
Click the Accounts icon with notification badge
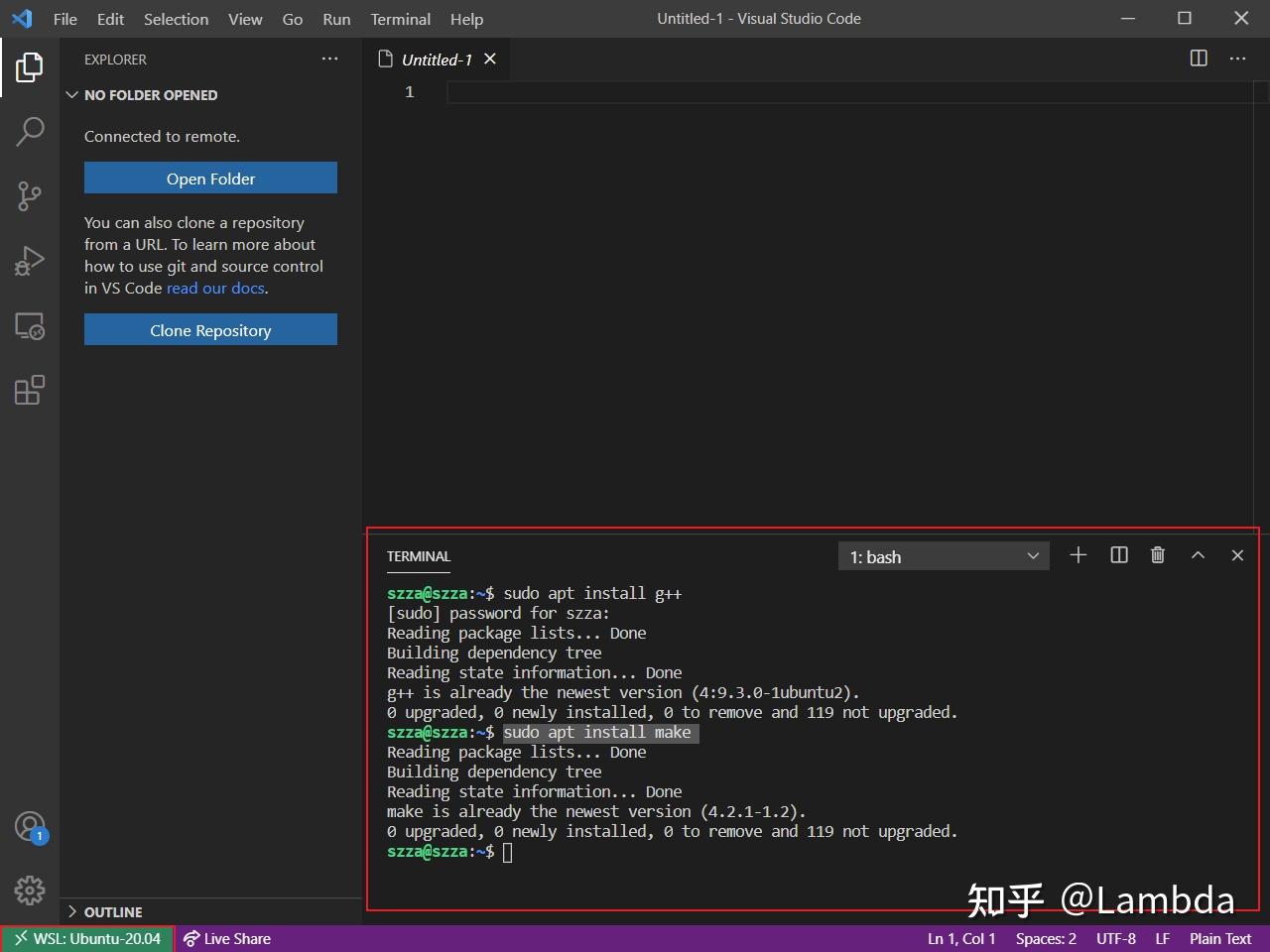pos(29,826)
